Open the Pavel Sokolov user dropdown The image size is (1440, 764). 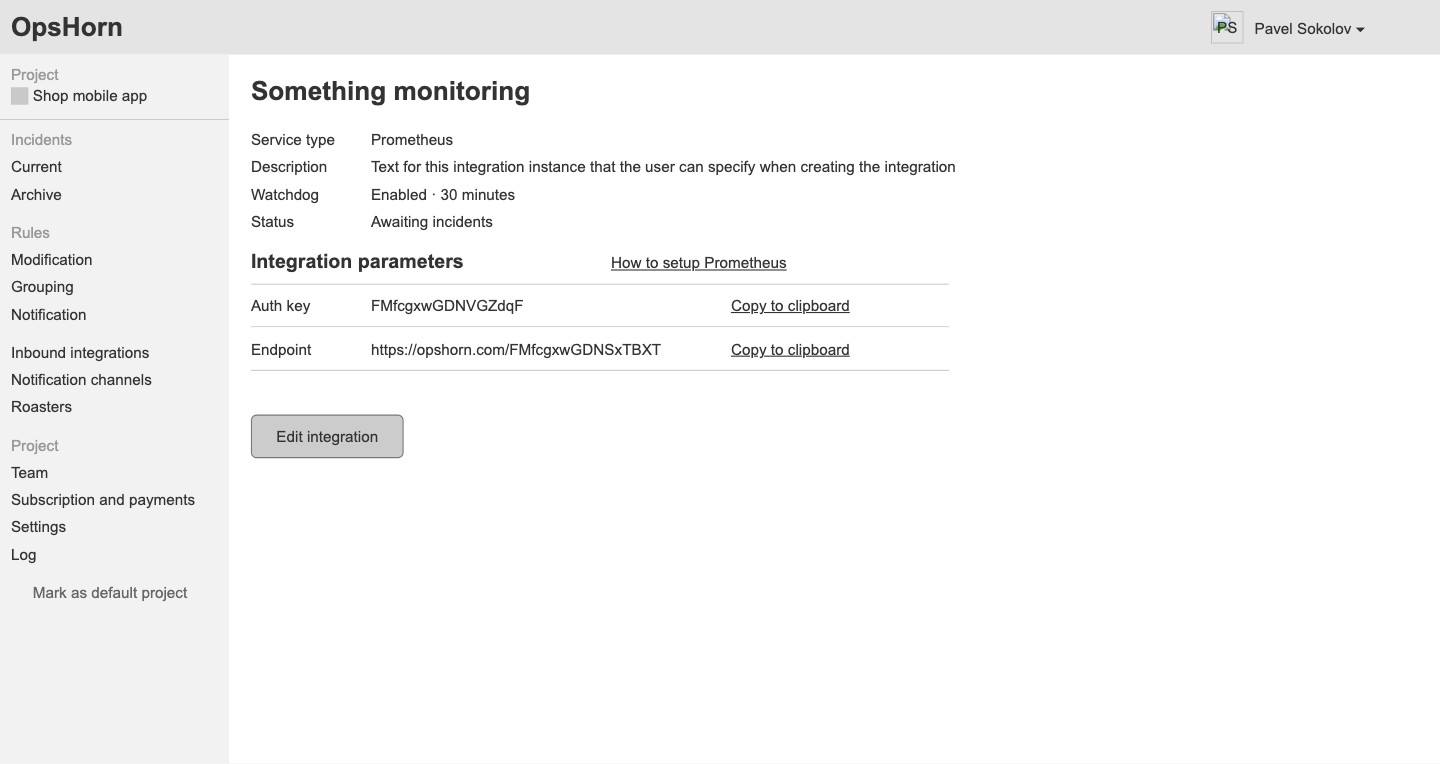[x=1309, y=29]
